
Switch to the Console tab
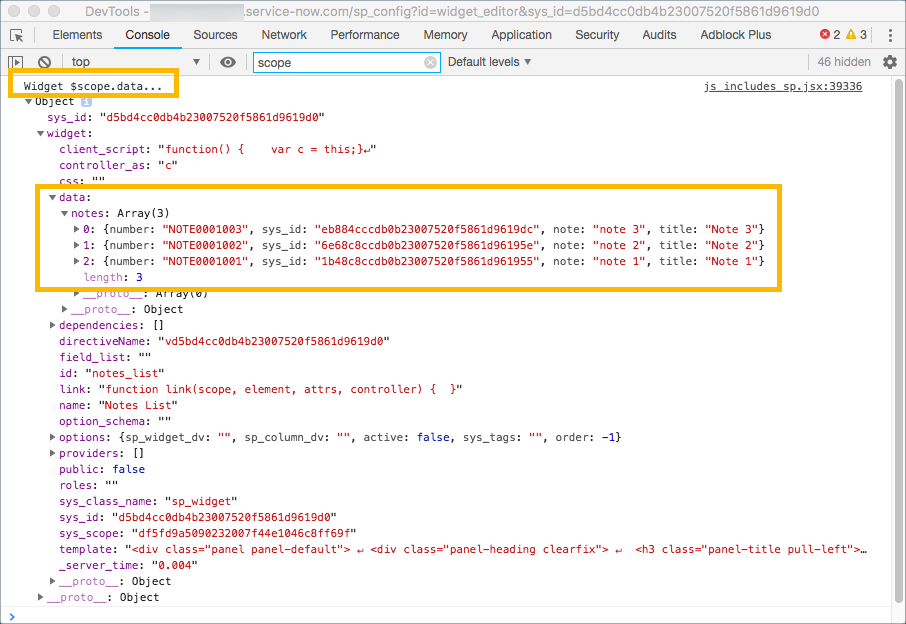click(147, 35)
